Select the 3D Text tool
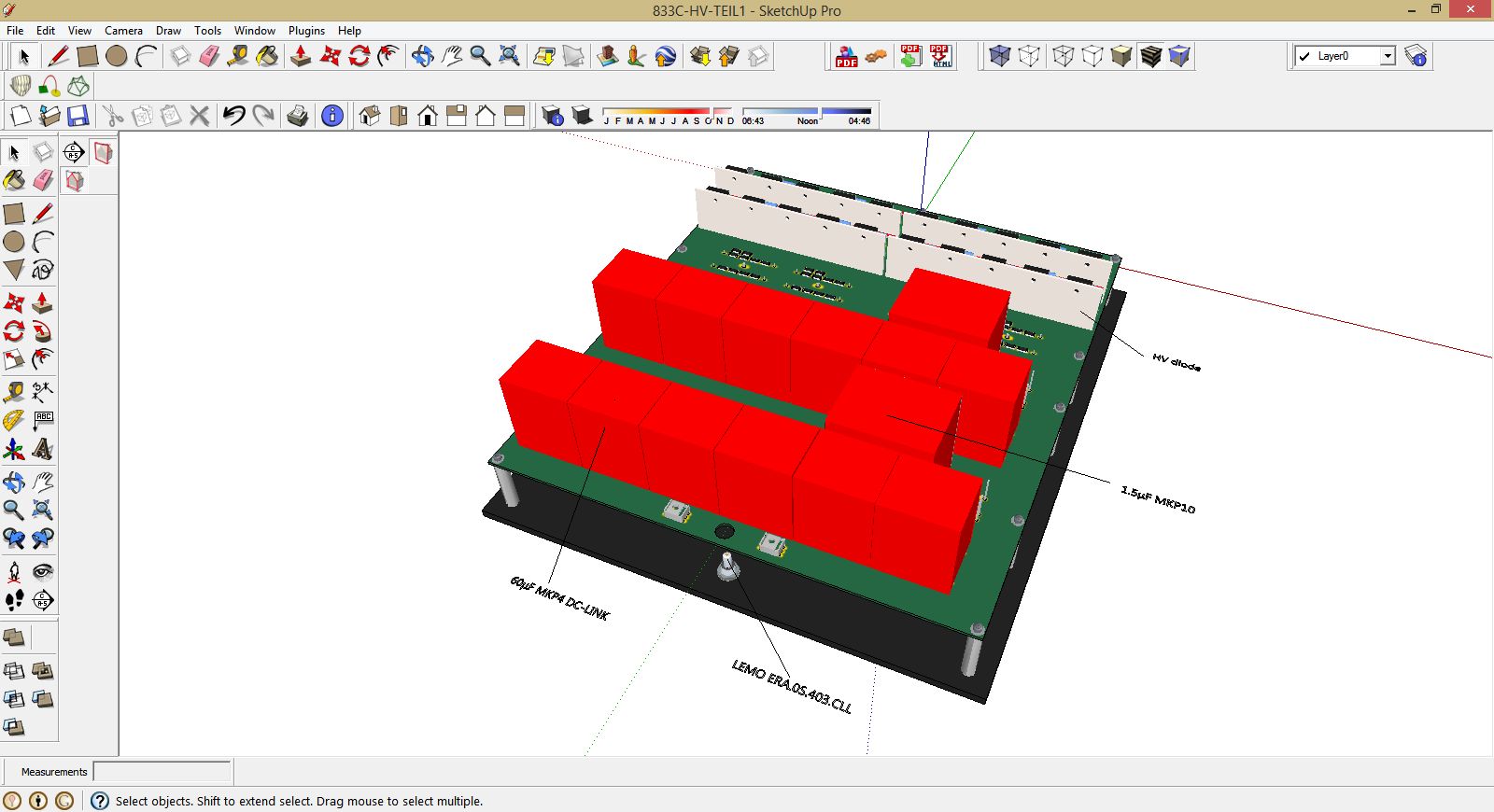 click(x=43, y=450)
